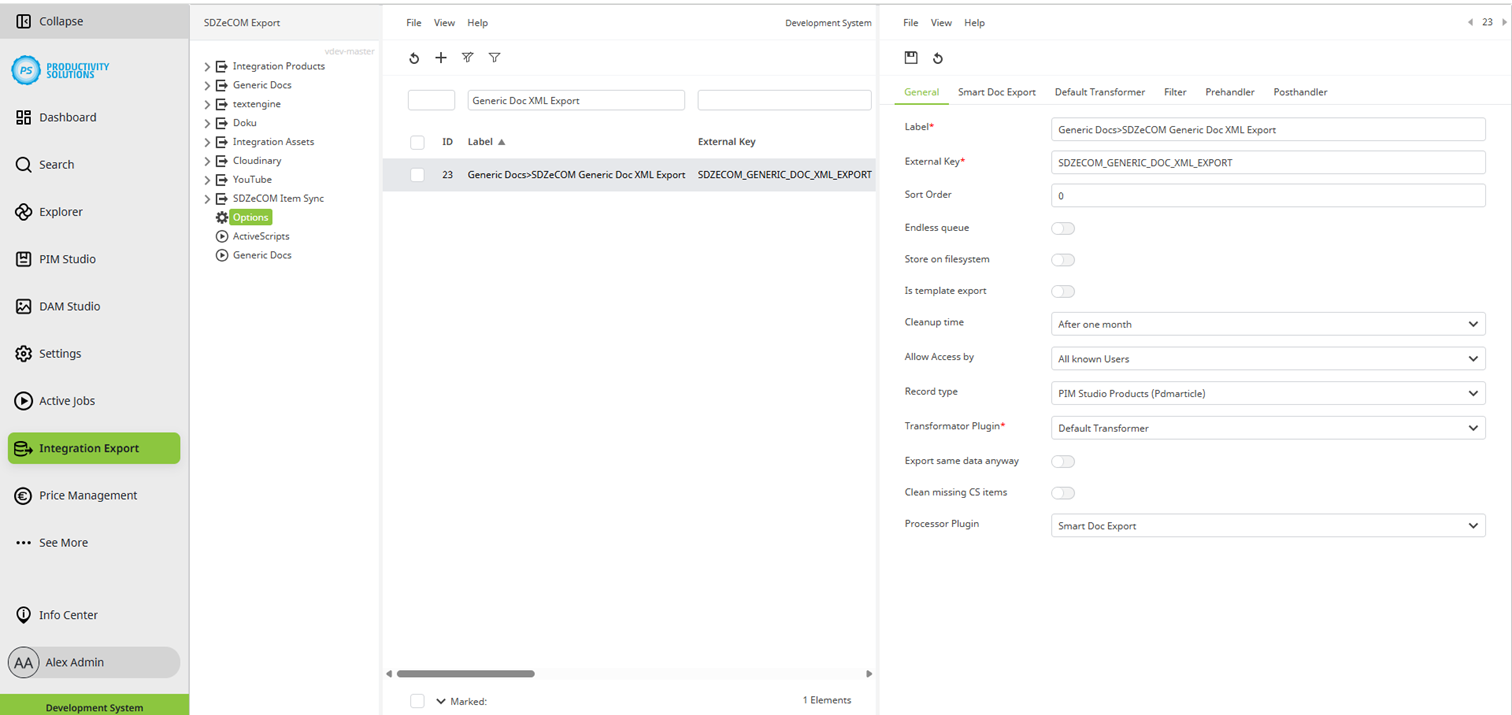
Task: Click the horizontal scrollbar below the export list
Action: coord(465,673)
